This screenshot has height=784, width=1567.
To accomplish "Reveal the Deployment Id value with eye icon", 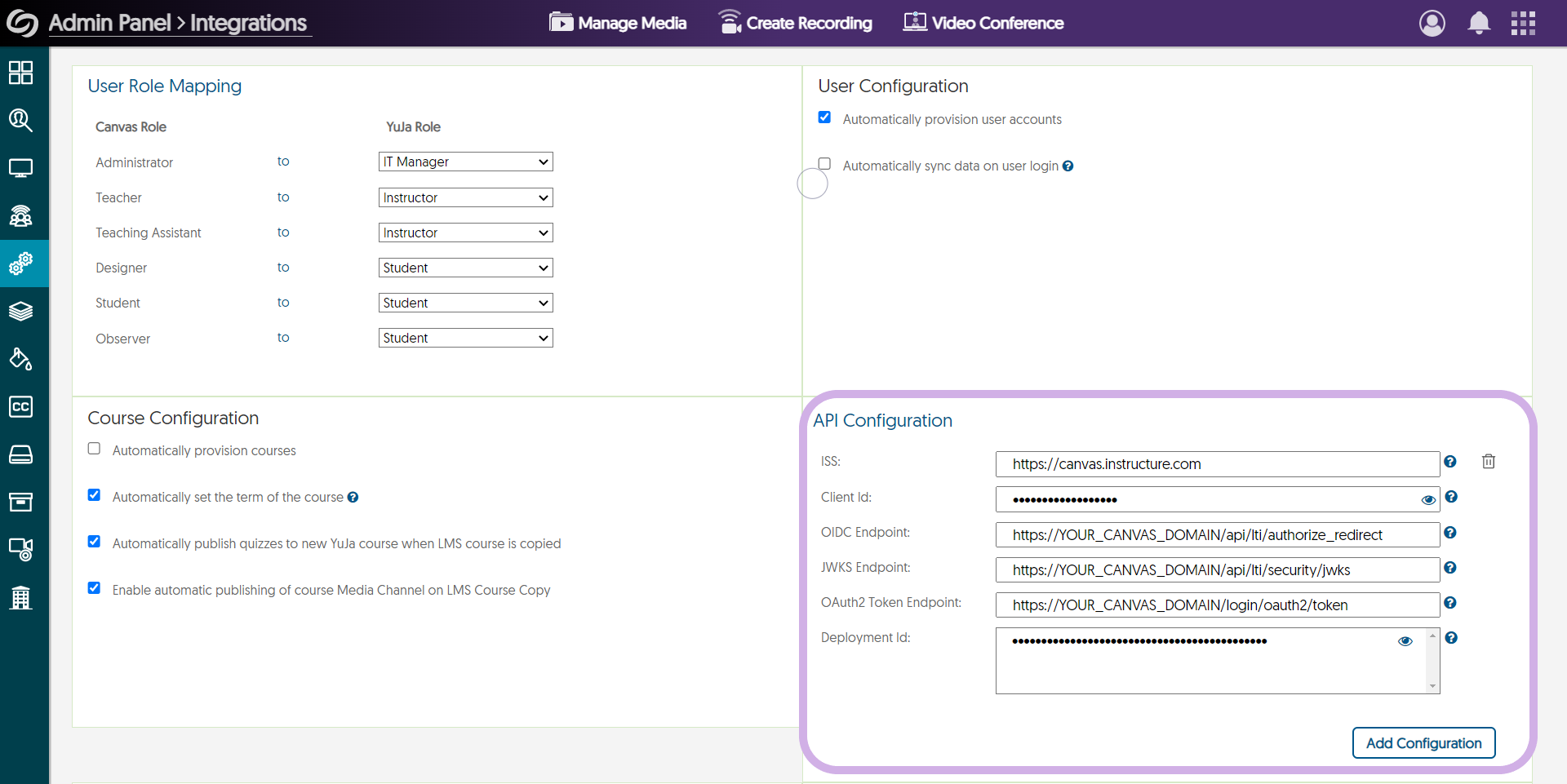I will click(1405, 641).
